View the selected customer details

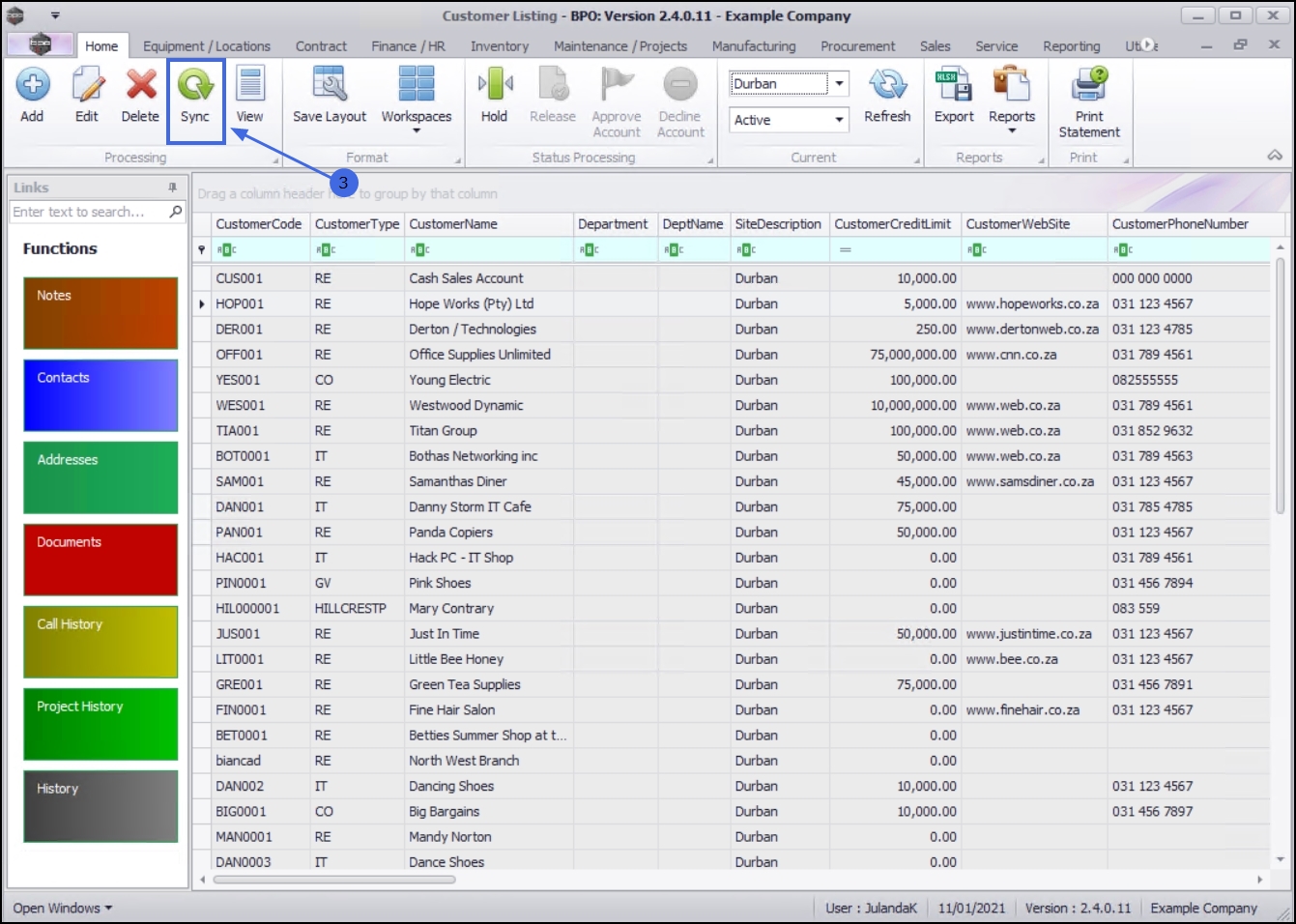[249, 95]
